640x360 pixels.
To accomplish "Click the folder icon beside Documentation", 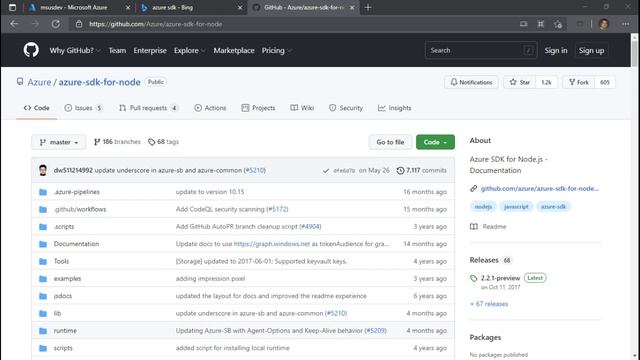I will 43,244.
